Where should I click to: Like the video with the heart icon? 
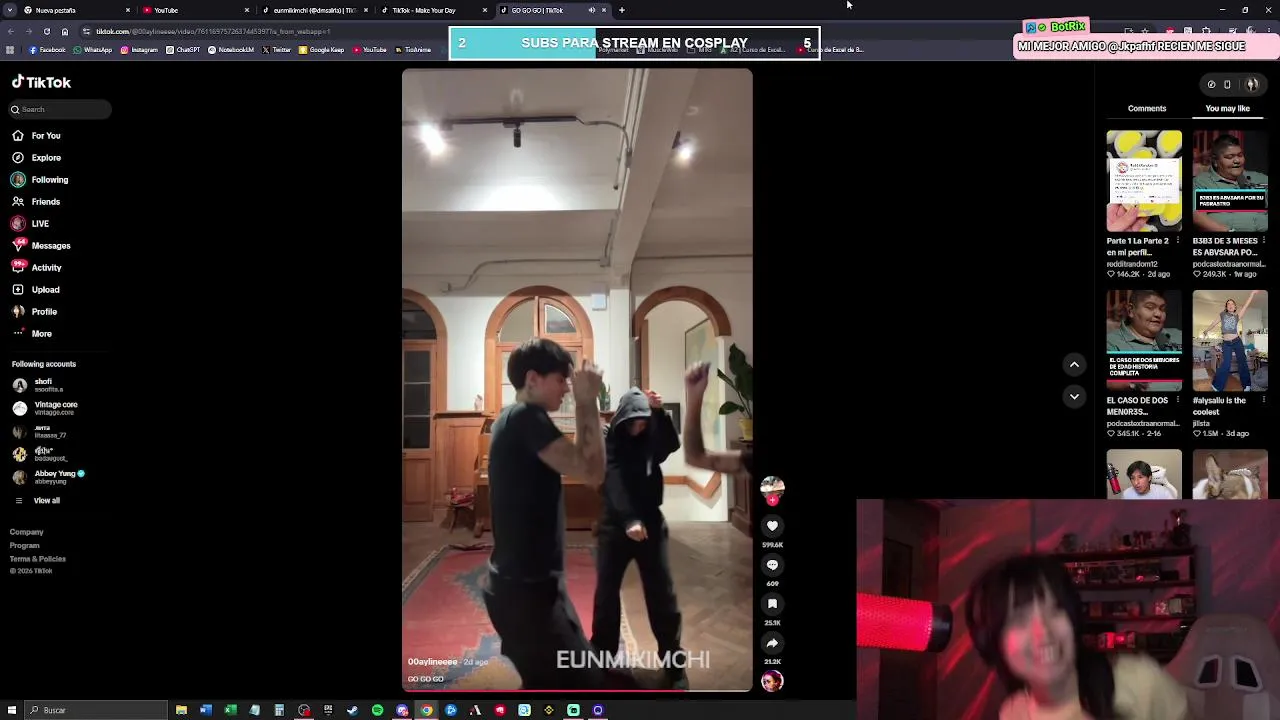772,526
